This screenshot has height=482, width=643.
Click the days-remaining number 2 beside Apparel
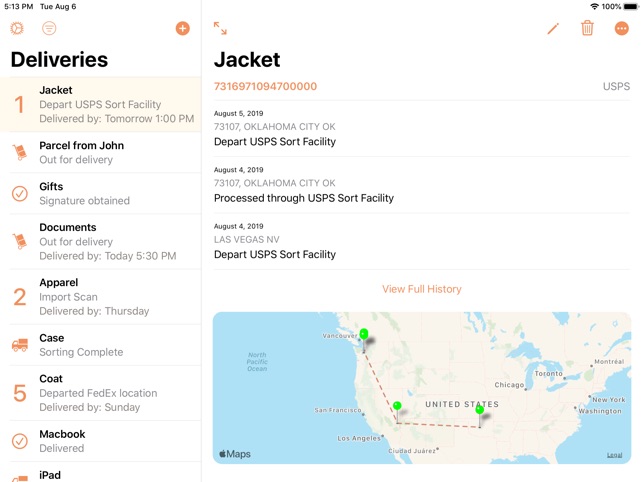point(20,297)
